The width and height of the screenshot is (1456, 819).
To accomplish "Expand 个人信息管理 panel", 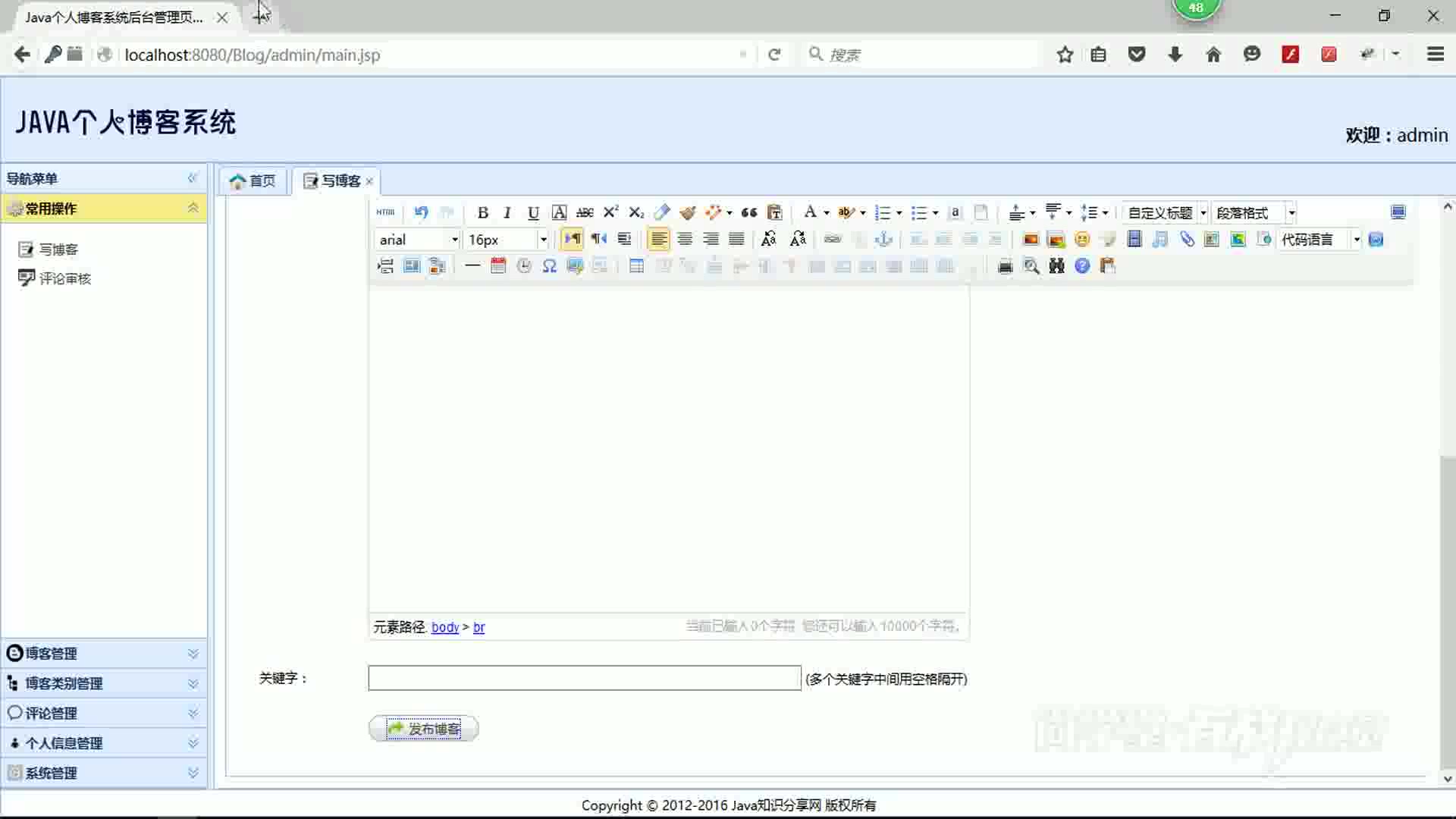I will coord(193,743).
